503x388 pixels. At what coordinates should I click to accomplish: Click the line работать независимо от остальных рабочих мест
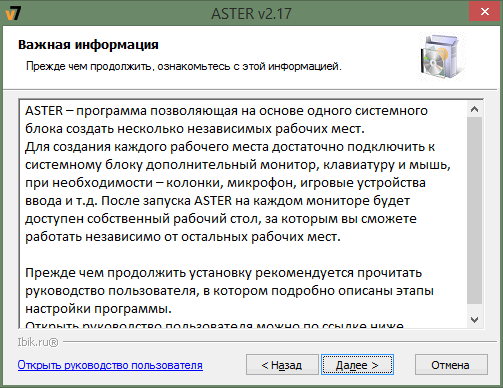pyautogui.click(x=183, y=237)
